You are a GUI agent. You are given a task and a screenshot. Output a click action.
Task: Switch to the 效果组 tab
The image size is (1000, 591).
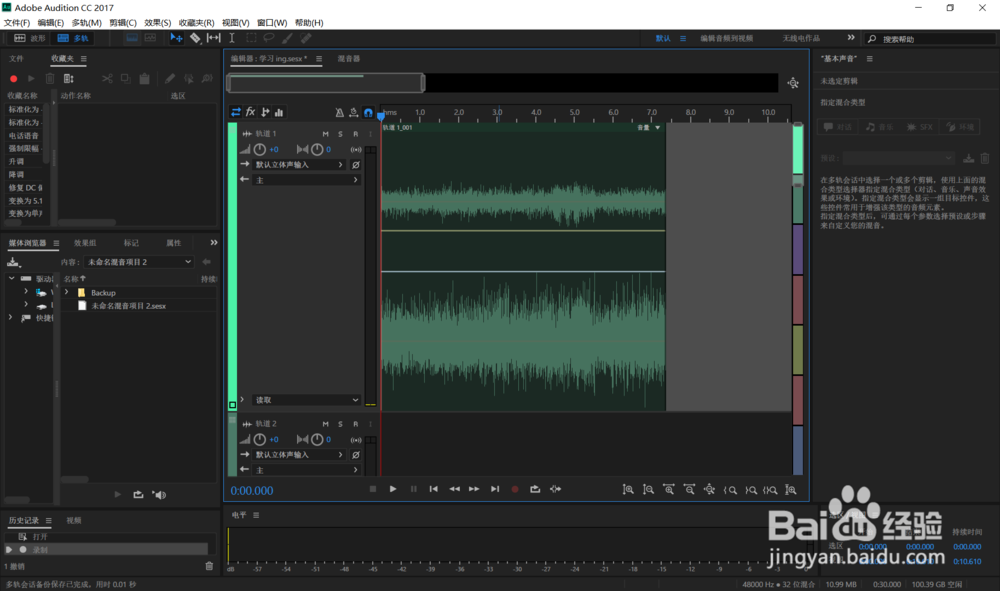[x=85, y=243]
